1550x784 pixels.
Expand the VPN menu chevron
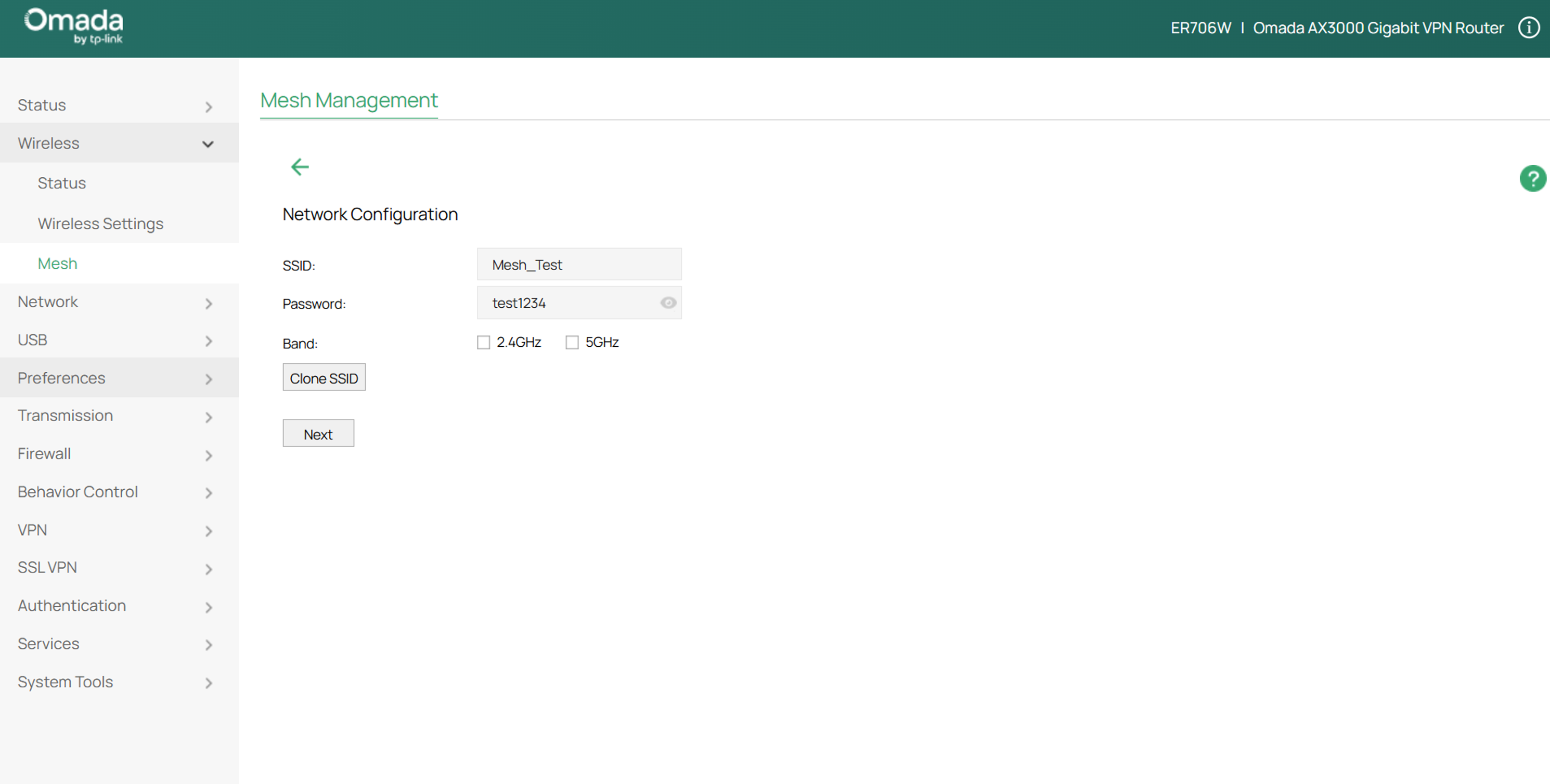[x=209, y=531]
